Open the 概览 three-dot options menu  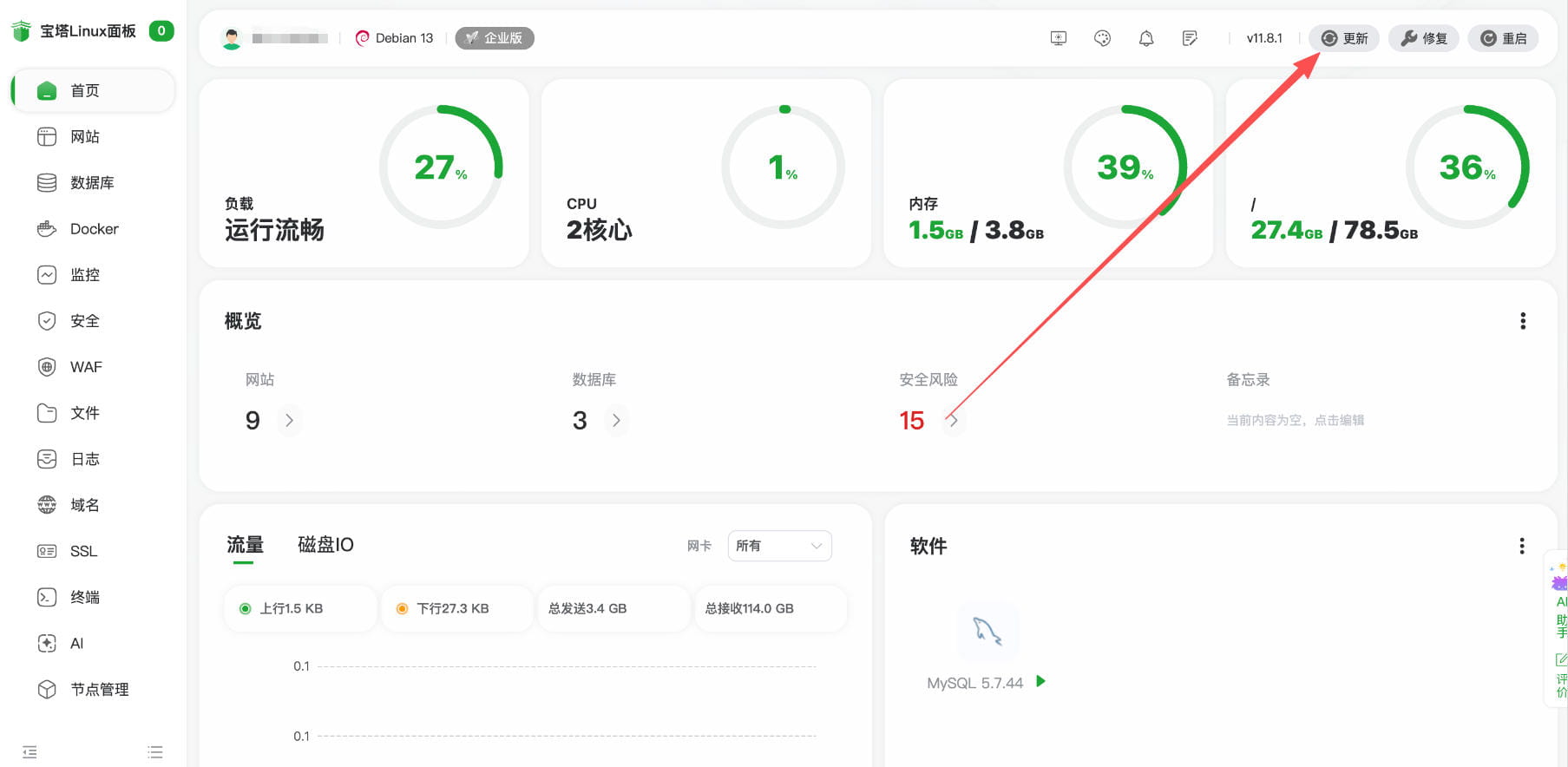pyautogui.click(x=1523, y=321)
